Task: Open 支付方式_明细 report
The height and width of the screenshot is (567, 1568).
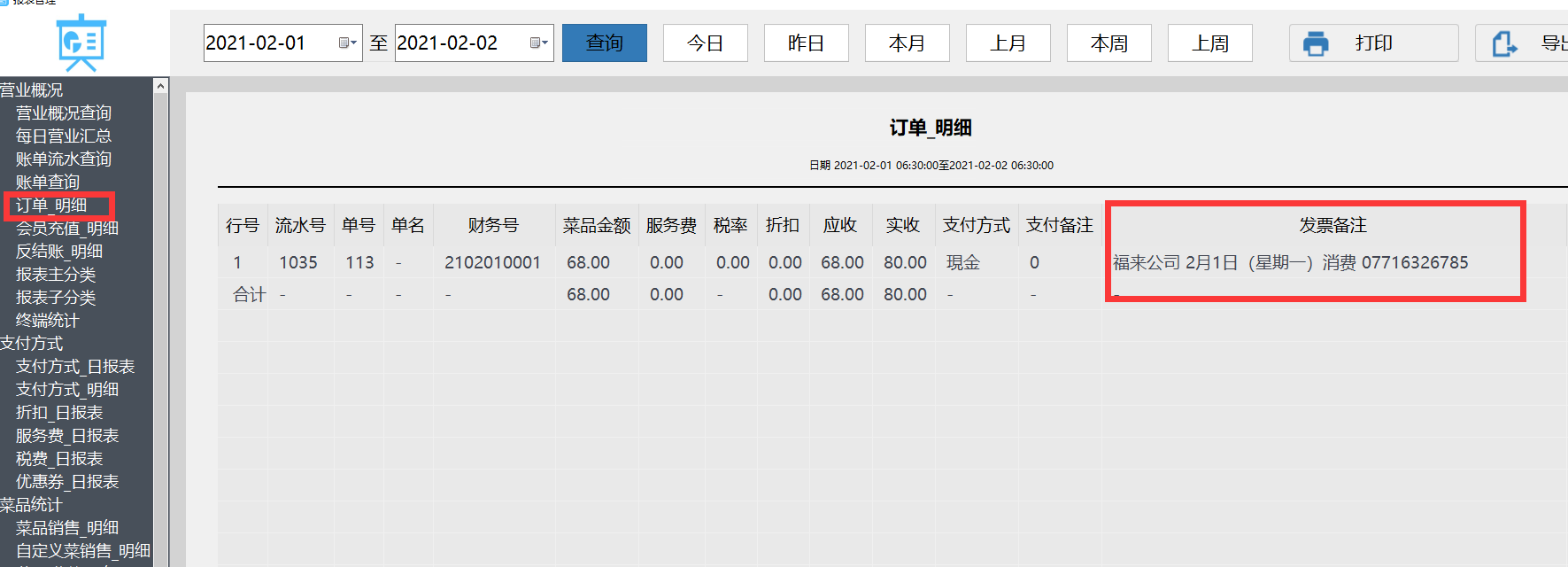Action: [x=67, y=389]
